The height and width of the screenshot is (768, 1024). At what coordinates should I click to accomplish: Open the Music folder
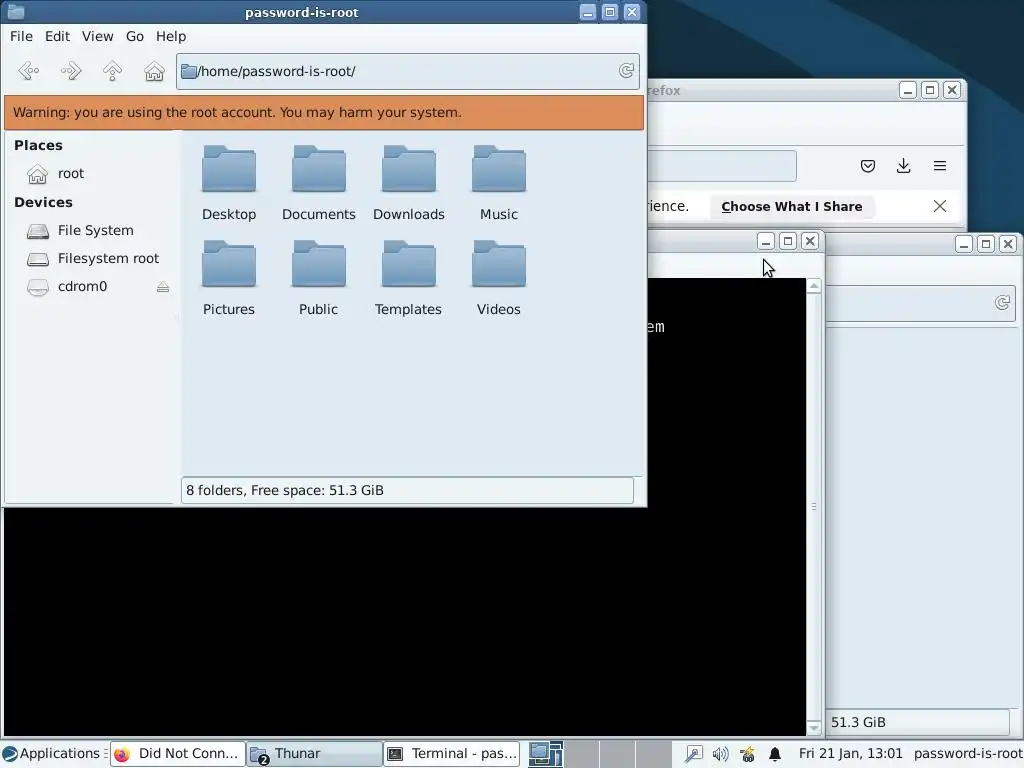499,183
